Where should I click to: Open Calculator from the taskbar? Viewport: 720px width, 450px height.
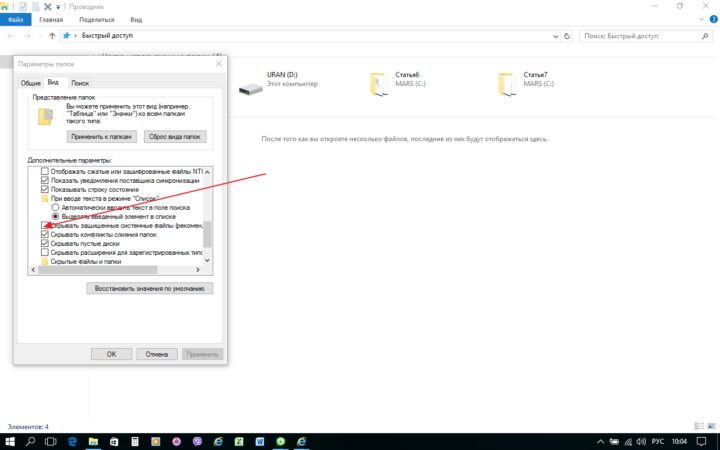coord(135,441)
